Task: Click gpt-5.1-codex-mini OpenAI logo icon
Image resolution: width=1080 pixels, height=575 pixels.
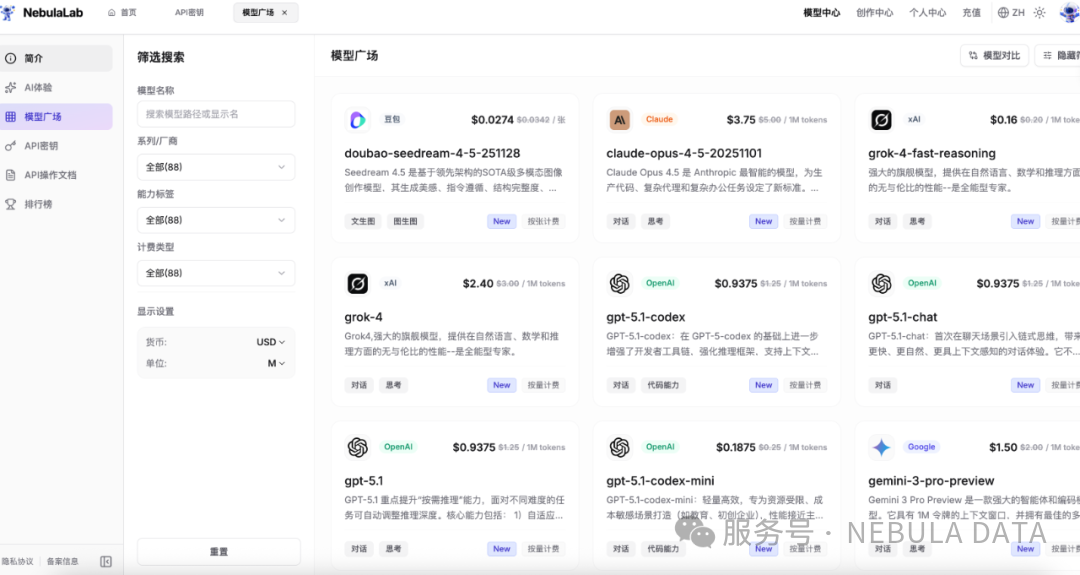Action: tap(619, 448)
